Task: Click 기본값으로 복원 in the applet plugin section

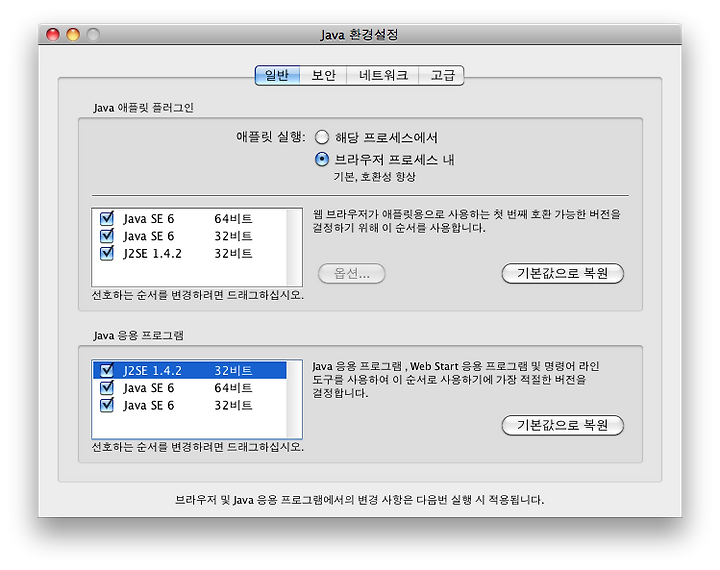Action: (562, 274)
